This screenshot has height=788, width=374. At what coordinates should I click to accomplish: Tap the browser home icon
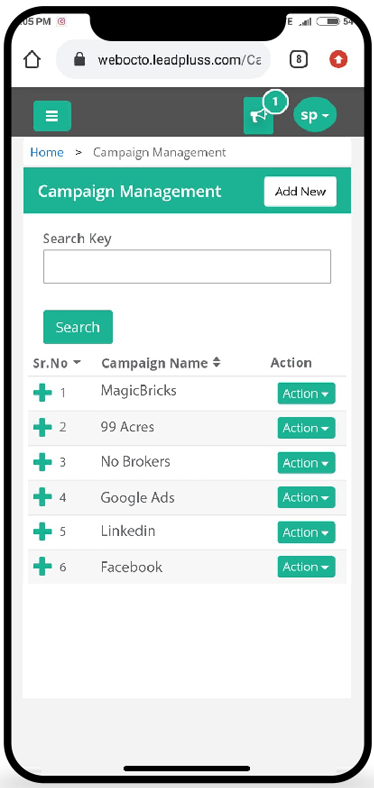[x=32, y=60]
